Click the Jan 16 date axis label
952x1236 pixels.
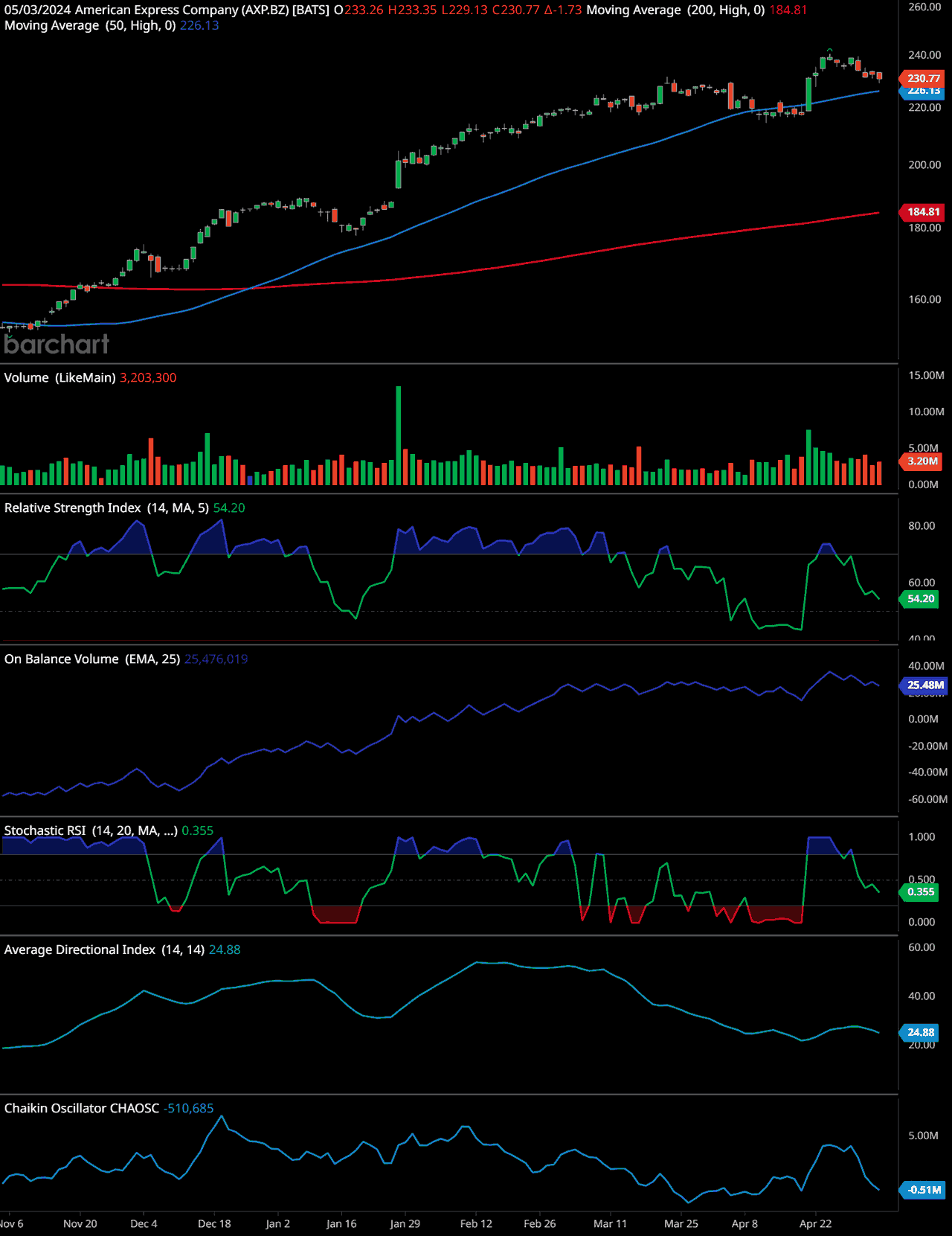point(341,1224)
